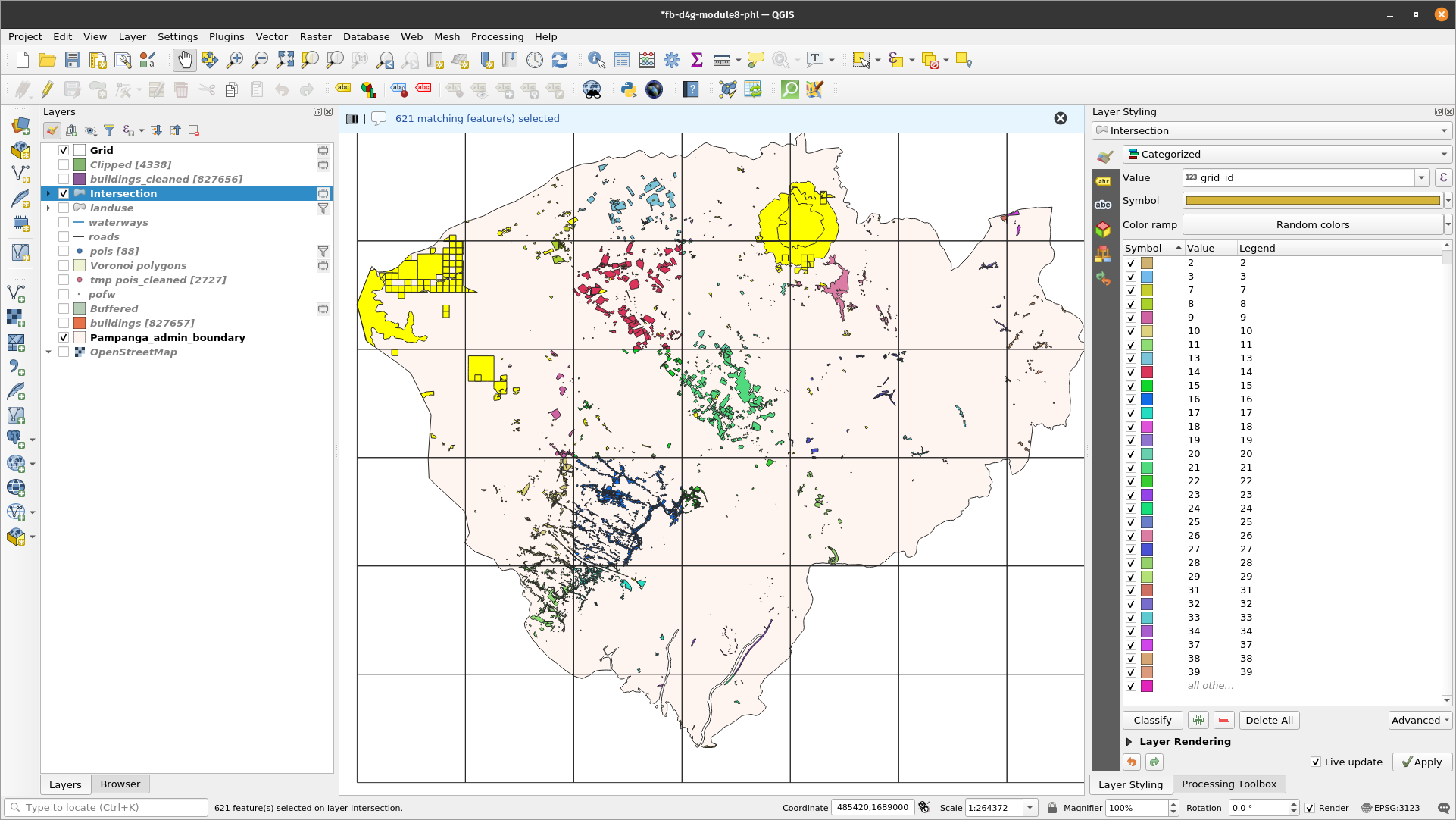Remove selected layer in Layers panel
Viewport: 1456px width, 820px height.
[194, 130]
